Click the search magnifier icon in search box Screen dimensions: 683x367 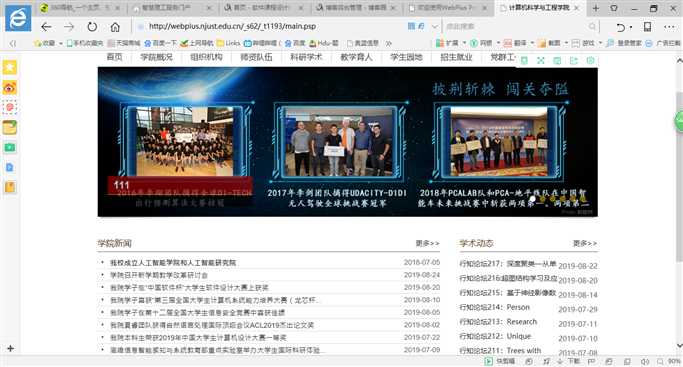[592, 27]
